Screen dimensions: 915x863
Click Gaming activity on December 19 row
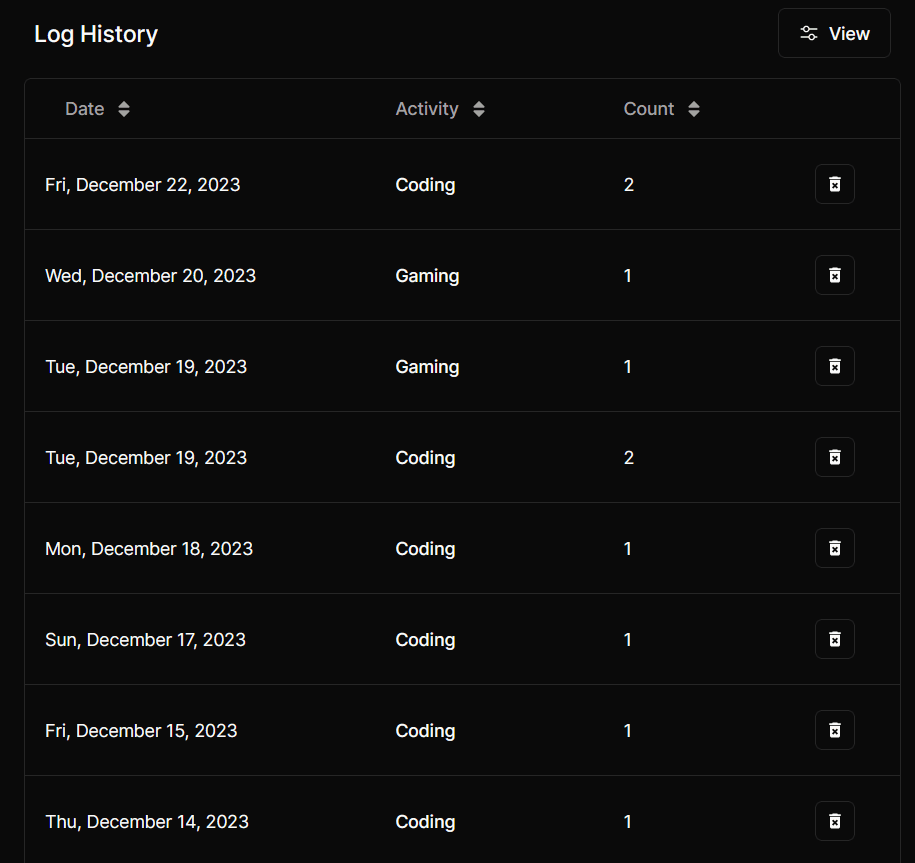[427, 367]
